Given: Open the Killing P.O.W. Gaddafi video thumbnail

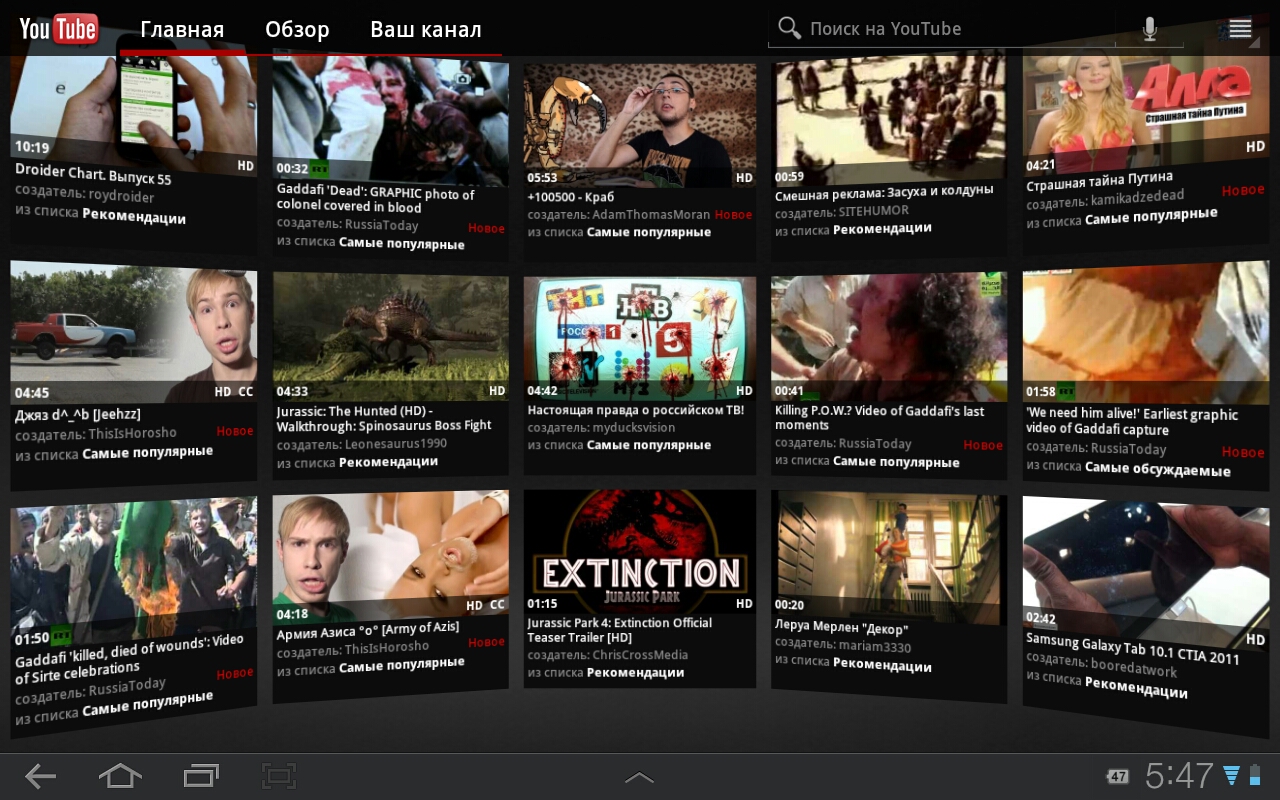Looking at the screenshot, I should point(889,337).
